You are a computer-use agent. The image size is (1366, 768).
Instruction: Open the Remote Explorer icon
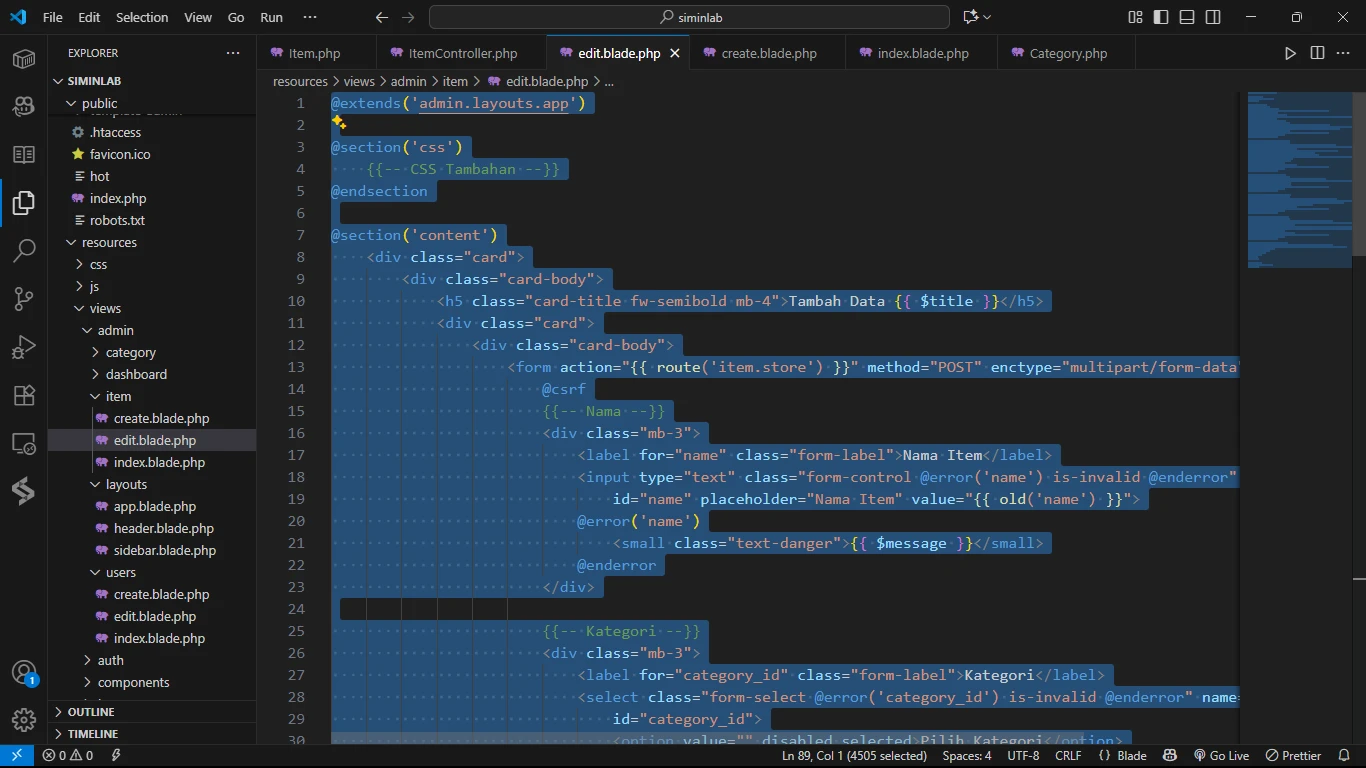24,443
